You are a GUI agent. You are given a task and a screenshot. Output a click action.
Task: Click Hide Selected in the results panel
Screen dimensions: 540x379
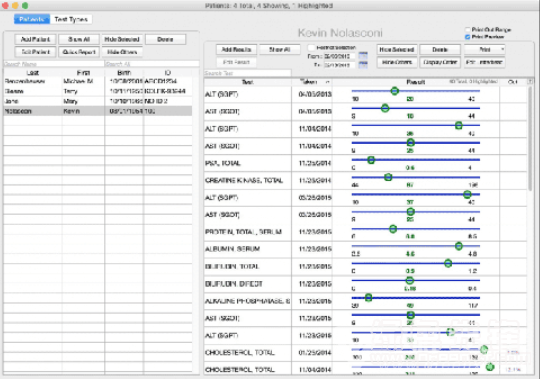click(x=397, y=50)
